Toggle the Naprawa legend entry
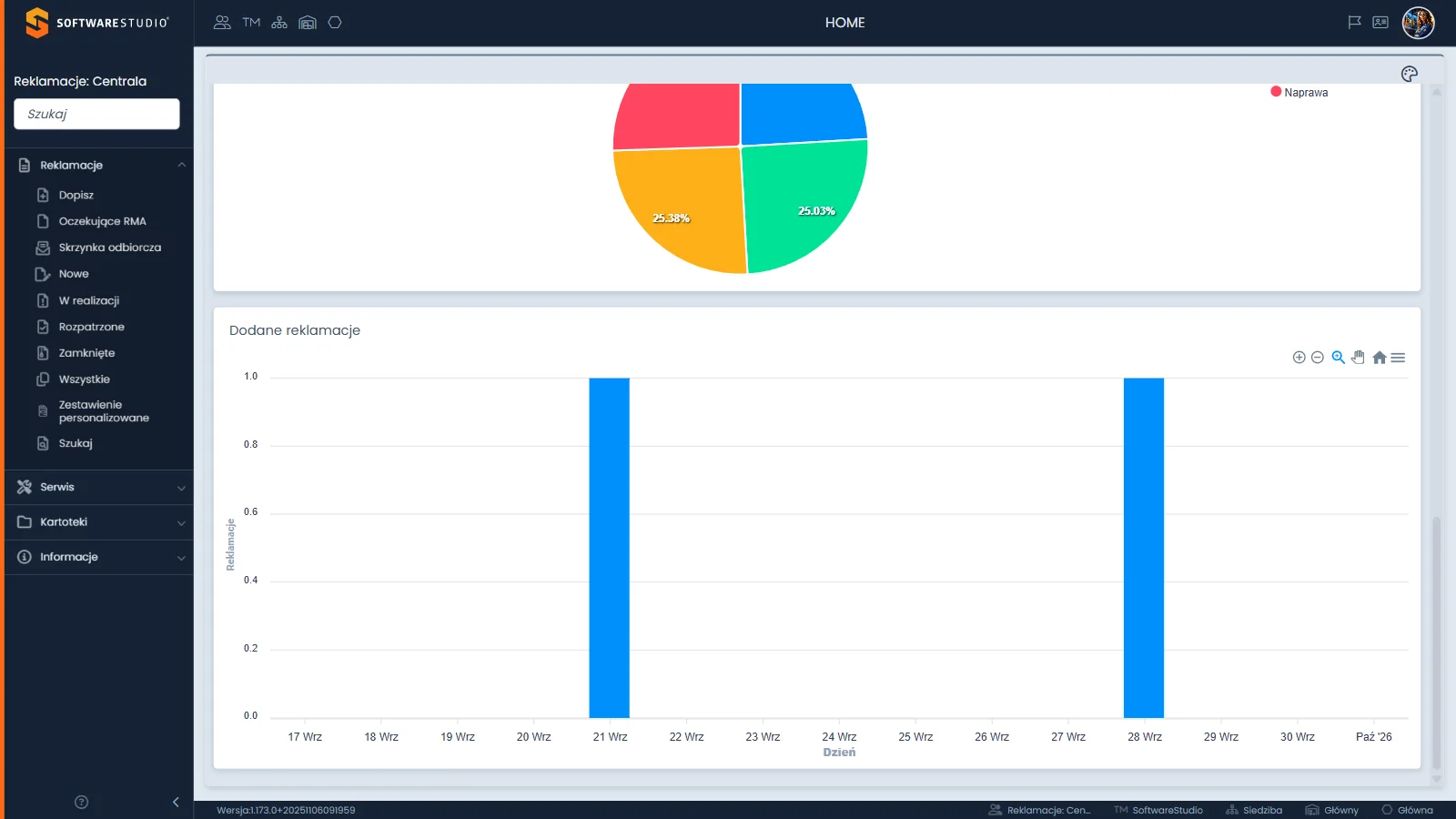 [1299, 92]
